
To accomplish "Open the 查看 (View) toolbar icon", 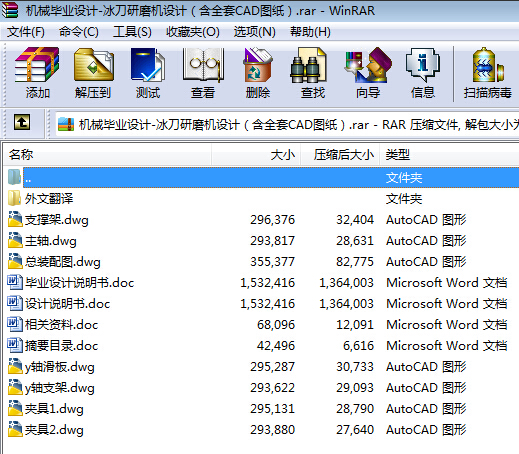I will 203,65.
